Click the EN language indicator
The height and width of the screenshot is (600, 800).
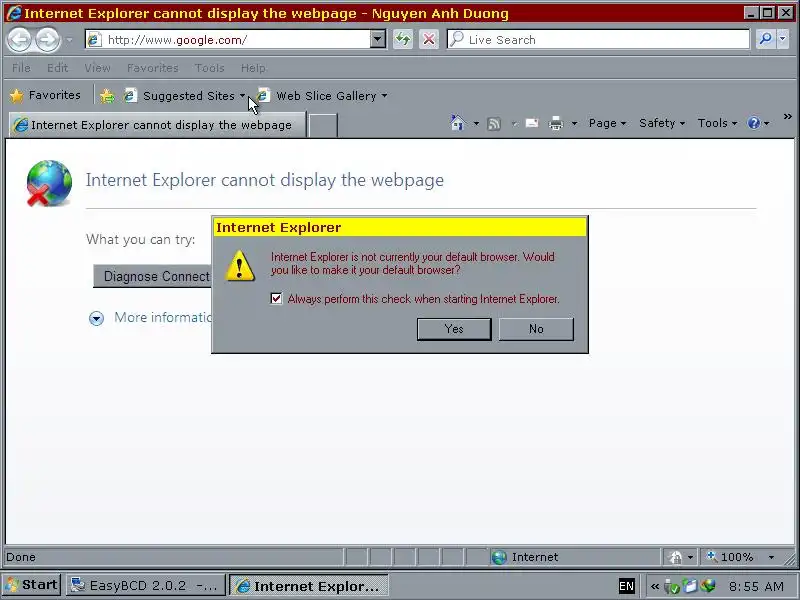pyautogui.click(x=626, y=586)
